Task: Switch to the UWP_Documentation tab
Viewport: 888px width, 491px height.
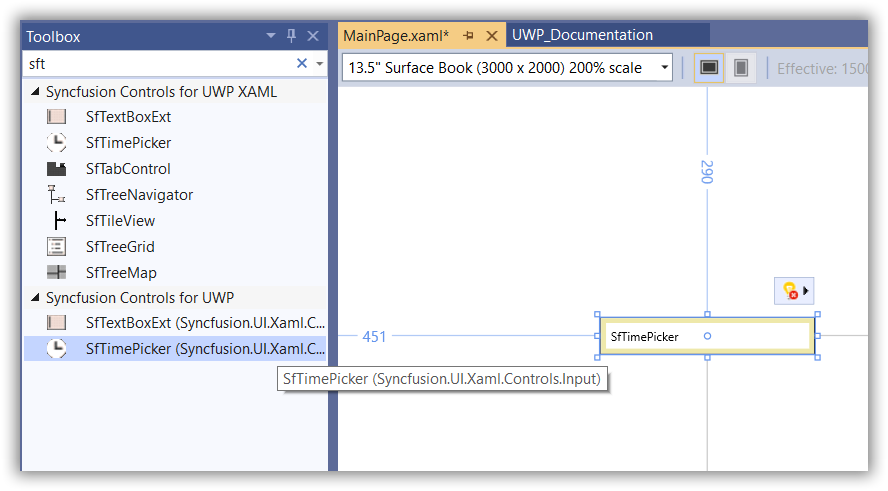Action: (x=582, y=35)
